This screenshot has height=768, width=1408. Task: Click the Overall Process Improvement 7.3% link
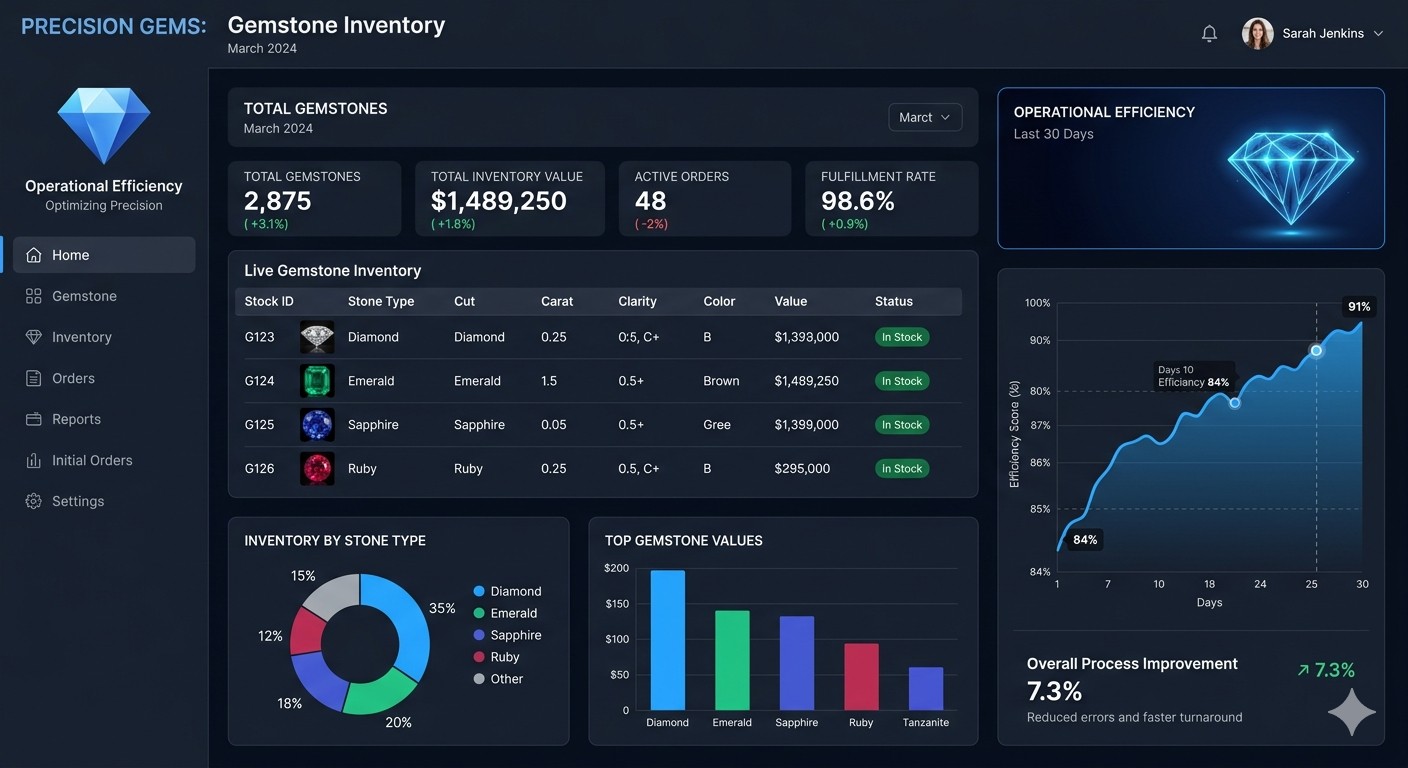click(1328, 670)
